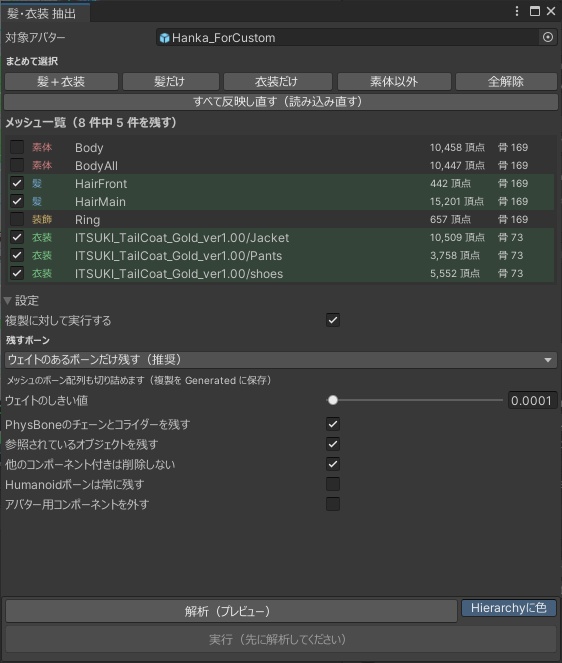
Task: Click the Ring mesh name
Action: [x=88, y=220]
